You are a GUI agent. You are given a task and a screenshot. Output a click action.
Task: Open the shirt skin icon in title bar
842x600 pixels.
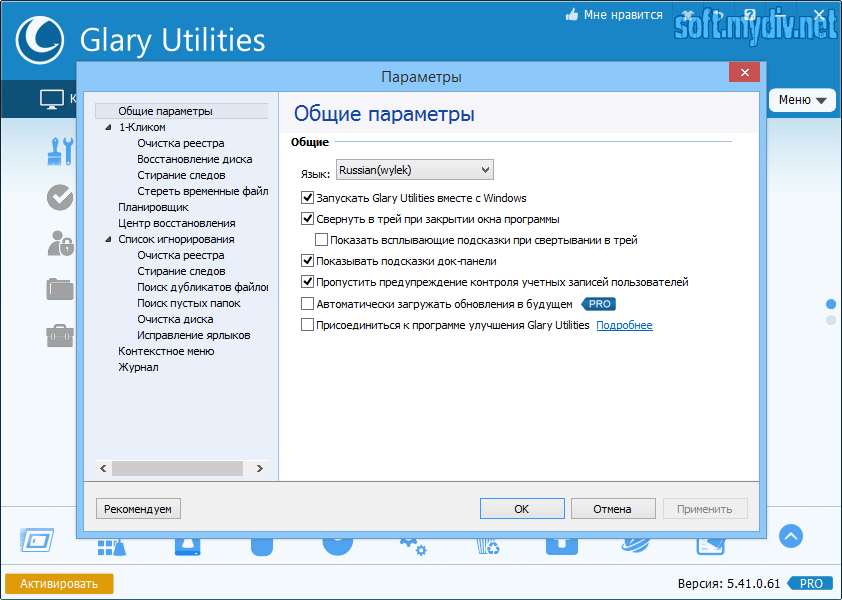click(687, 15)
